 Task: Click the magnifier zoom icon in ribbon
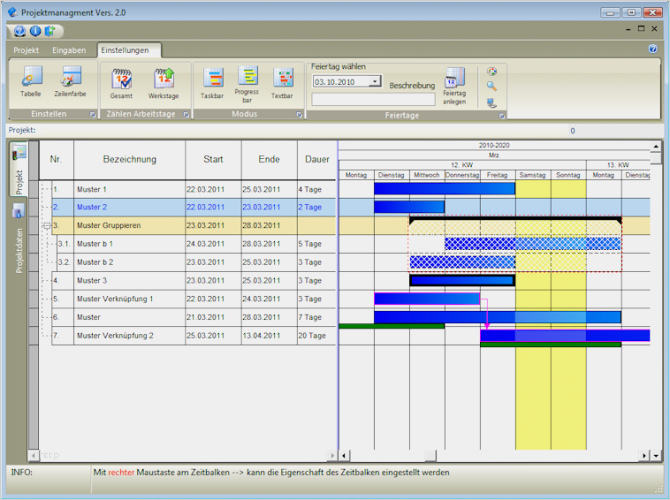tap(491, 87)
